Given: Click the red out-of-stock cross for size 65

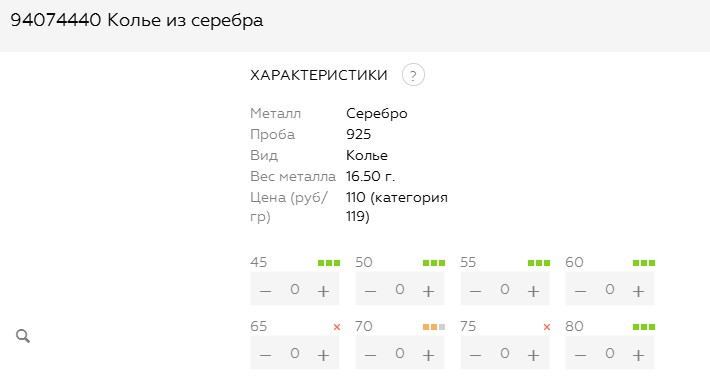Looking at the screenshot, I should [x=336, y=327].
